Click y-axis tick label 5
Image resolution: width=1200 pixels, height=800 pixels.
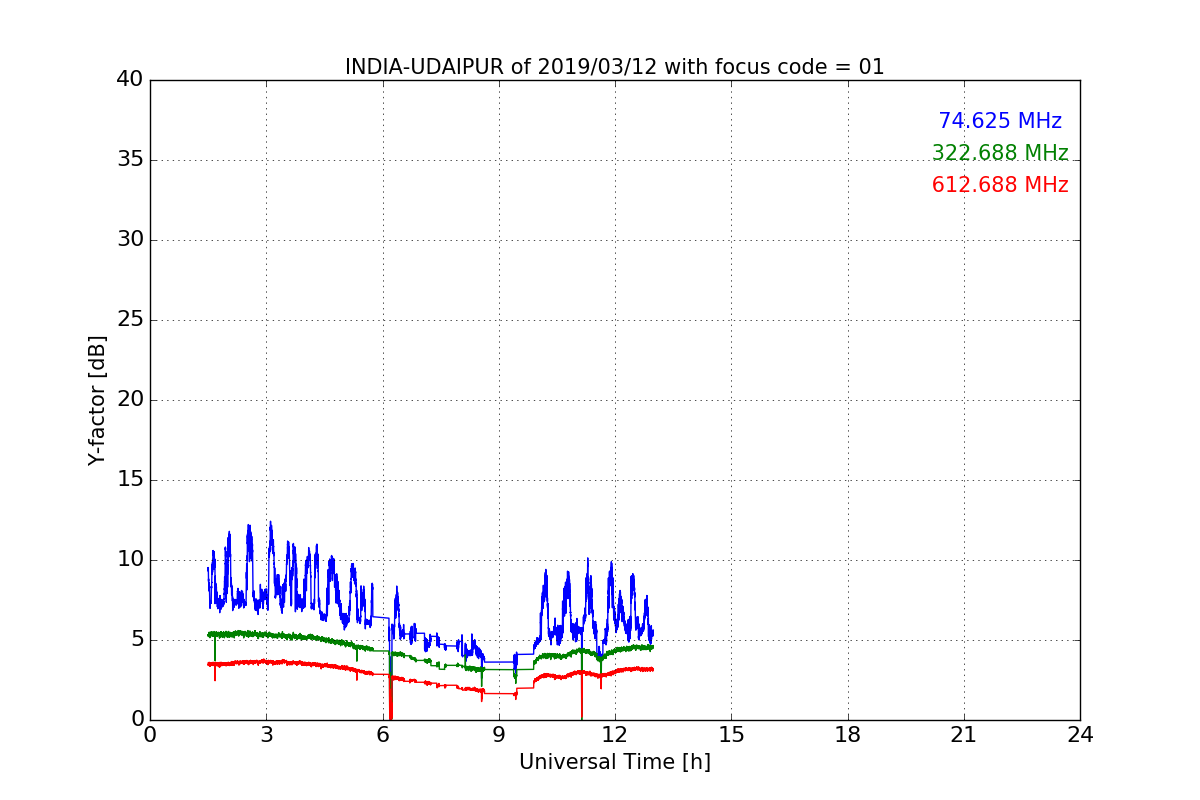[x=136, y=640]
